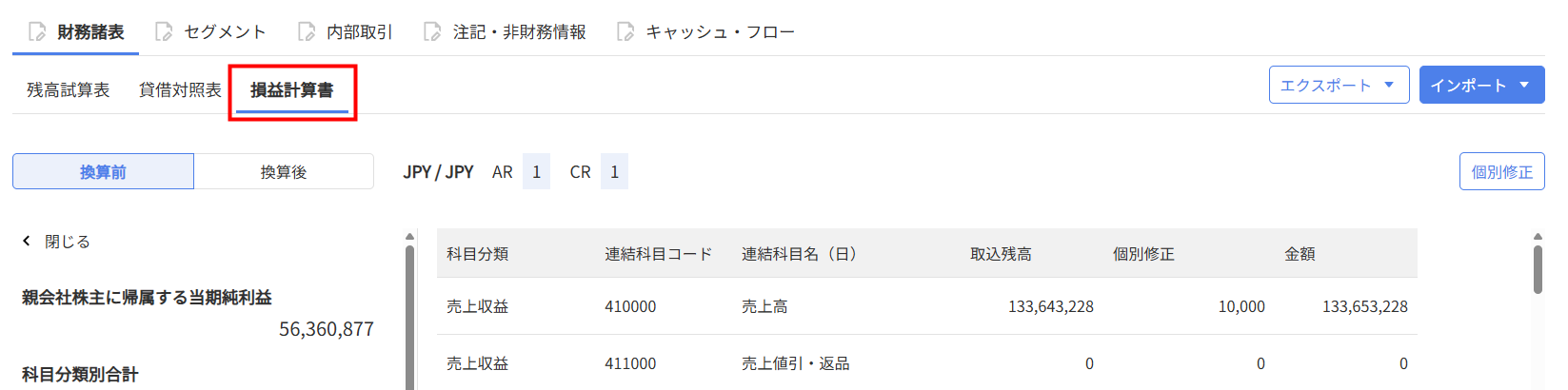1568x390 pixels.
Task: Click the 注記・非財務情報 document icon
Action: [432, 32]
